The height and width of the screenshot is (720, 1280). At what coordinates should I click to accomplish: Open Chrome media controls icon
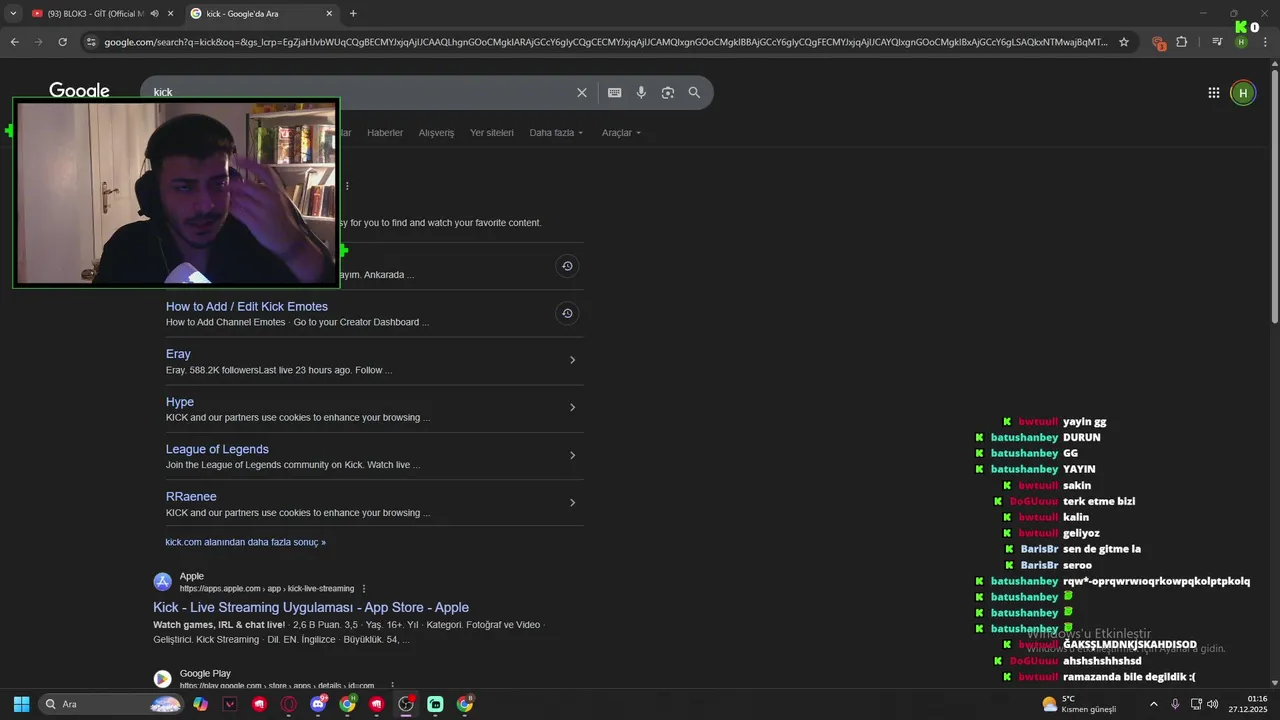pos(1216,42)
